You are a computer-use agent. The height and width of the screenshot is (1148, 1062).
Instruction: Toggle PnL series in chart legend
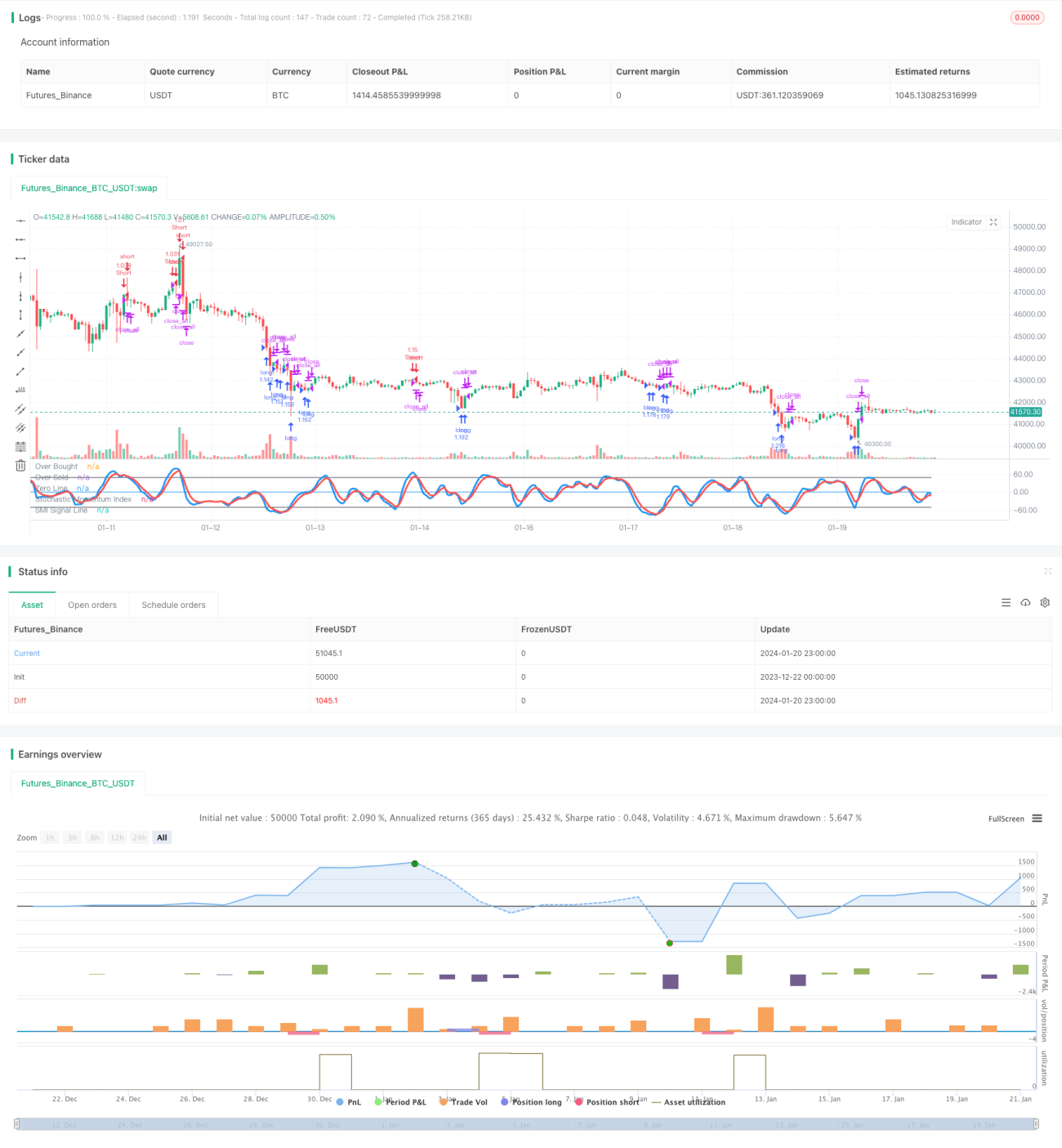[349, 1102]
